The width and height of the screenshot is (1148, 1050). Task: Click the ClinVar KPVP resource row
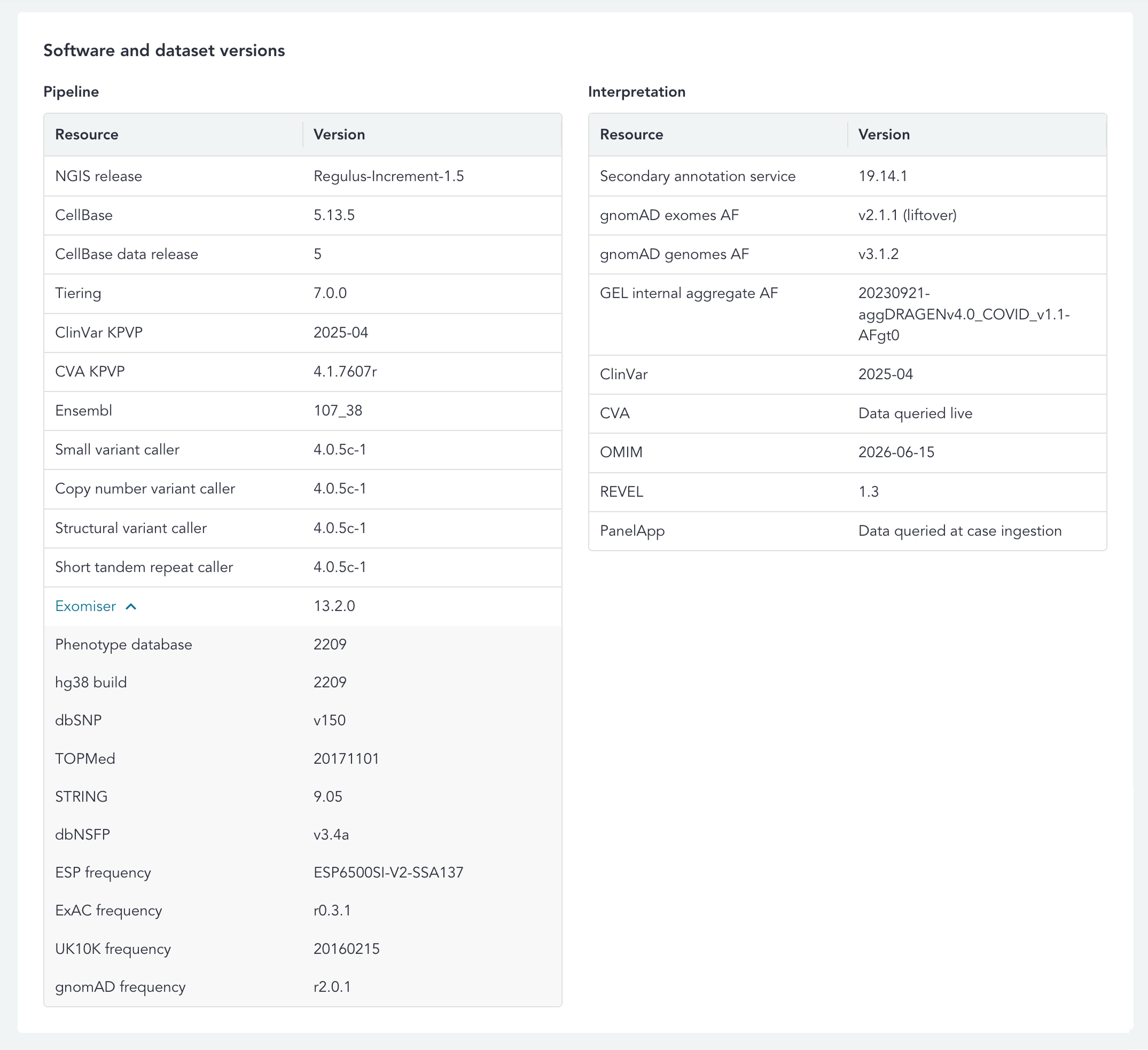coord(303,333)
